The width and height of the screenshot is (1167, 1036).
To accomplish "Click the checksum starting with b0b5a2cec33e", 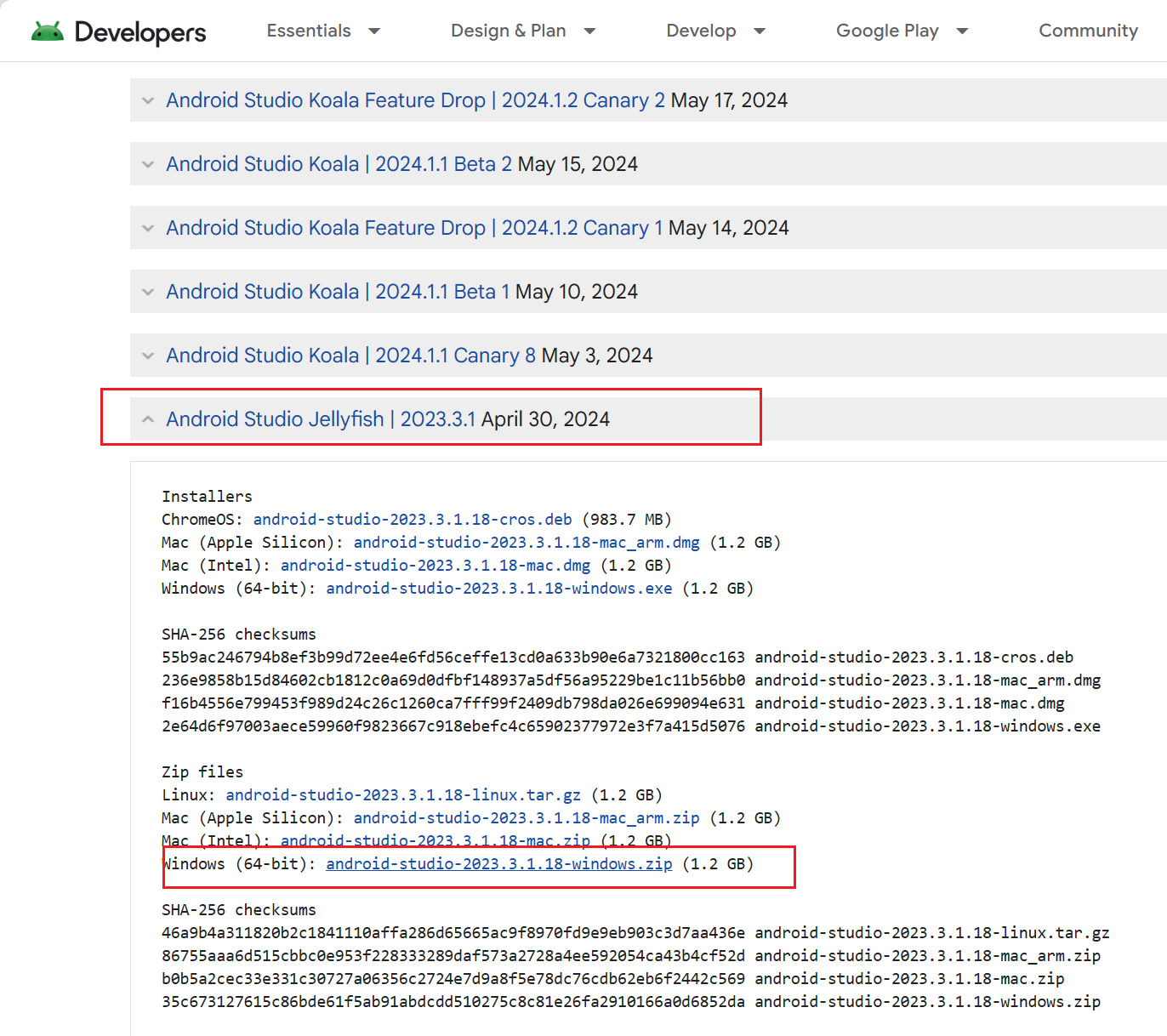I will click(453, 979).
